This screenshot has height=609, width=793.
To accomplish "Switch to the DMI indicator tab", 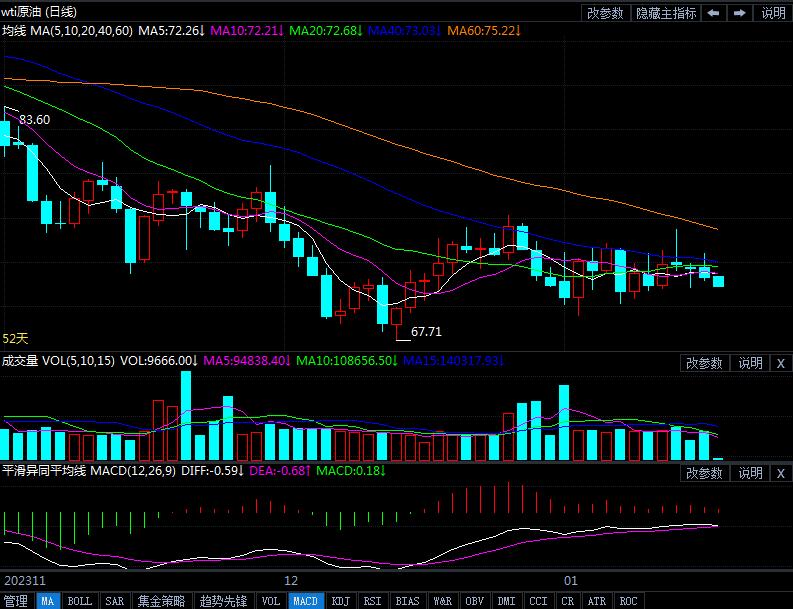I will [506, 601].
